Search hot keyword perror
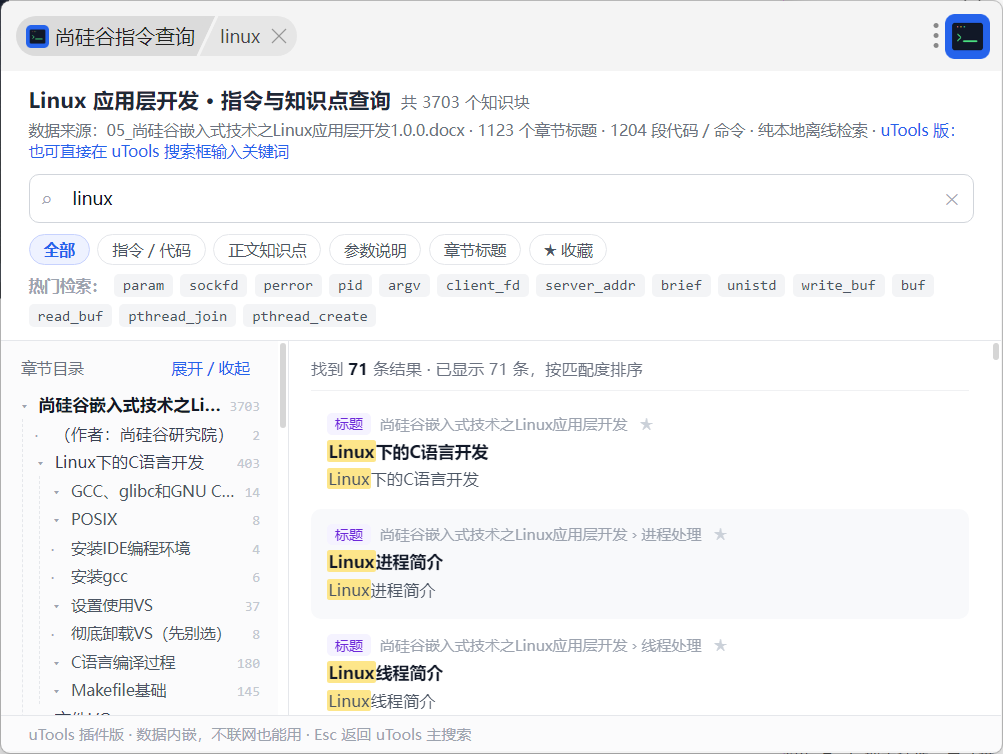Image resolution: width=1003 pixels, height=754 pixels. click(288, 285)
